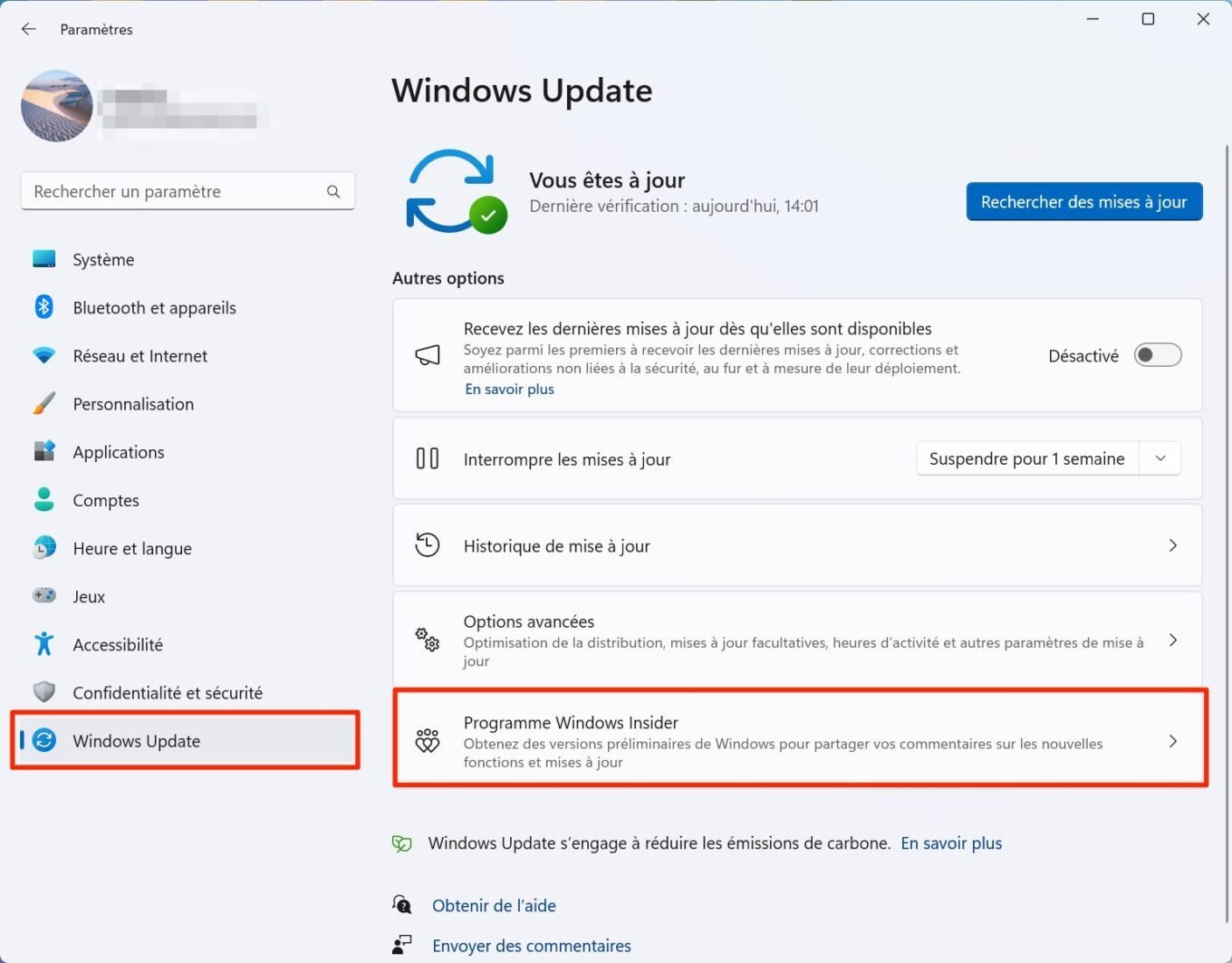Open Heure et langue settings
The image size is (1232, 963).
coord(188,547)
